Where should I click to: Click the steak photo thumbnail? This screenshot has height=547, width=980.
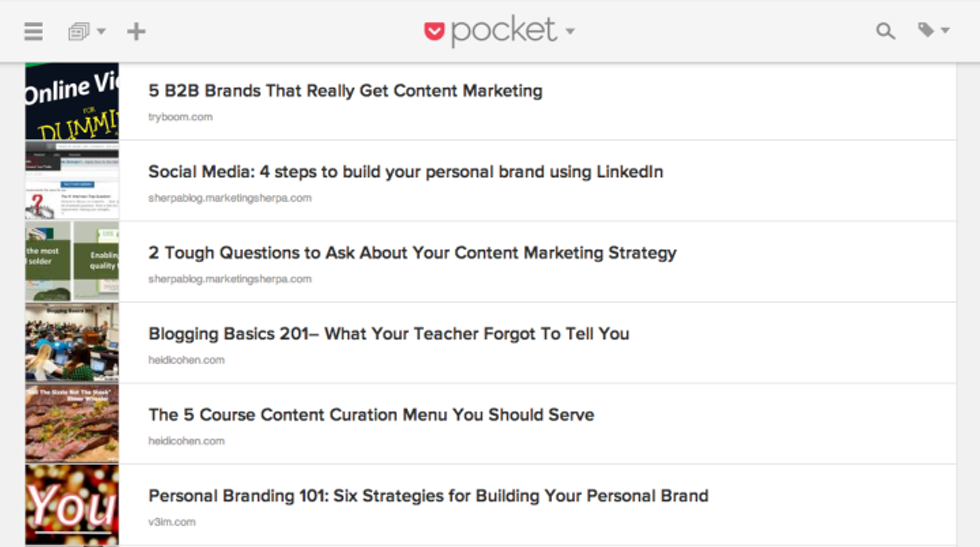pos(72,423)
